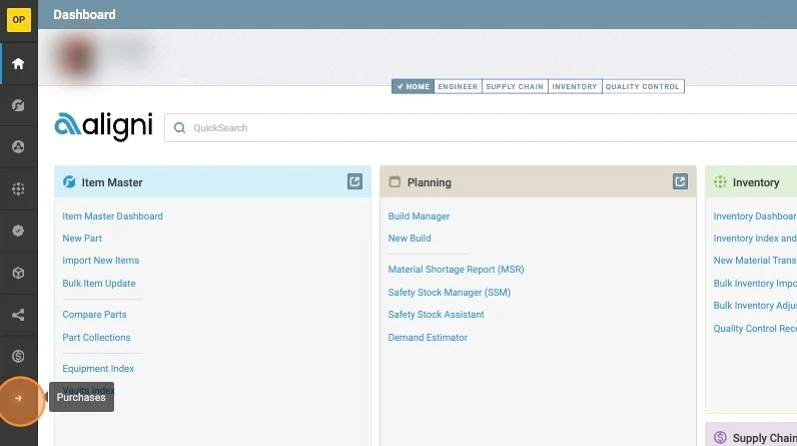Select the Quality Control tab
This screenshot has width=797, height=446.
pos(643,87)
